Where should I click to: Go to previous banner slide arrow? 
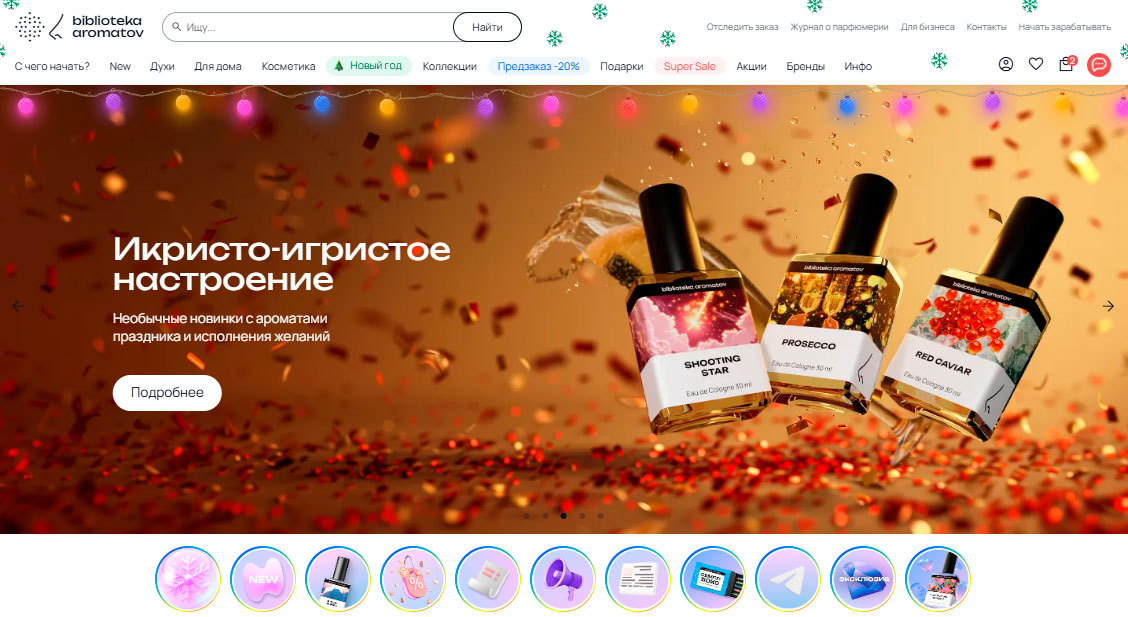17,306
